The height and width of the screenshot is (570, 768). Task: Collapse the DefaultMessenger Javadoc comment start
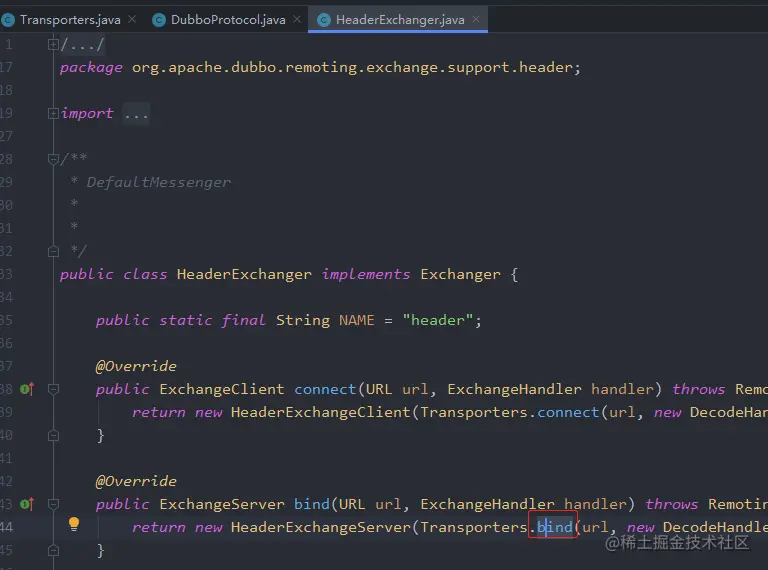(53, 159)
